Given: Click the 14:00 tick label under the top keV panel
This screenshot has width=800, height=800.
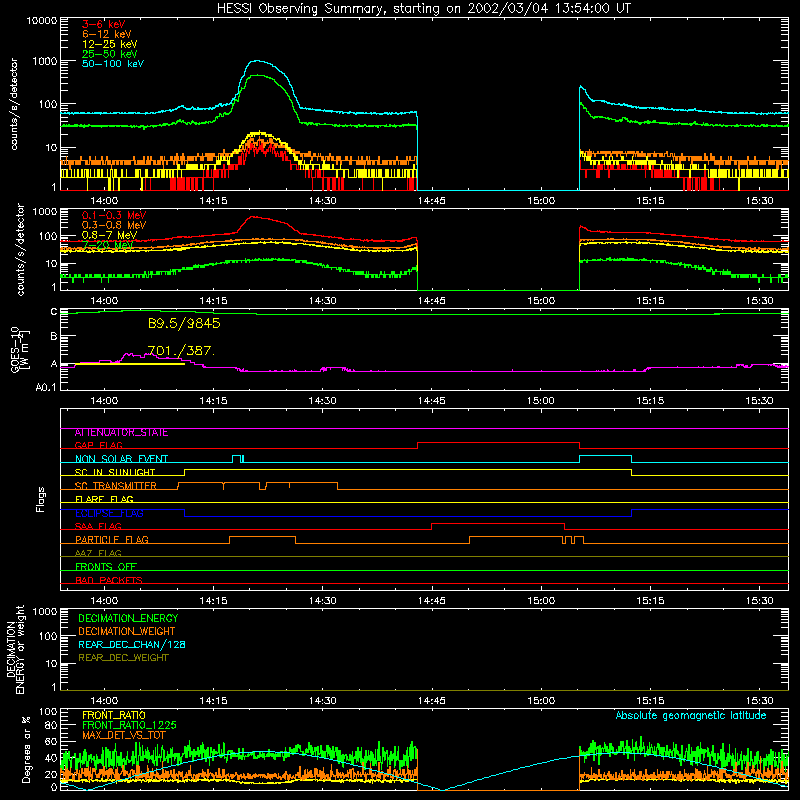Looking at the screenshot, I should [104, 201].
